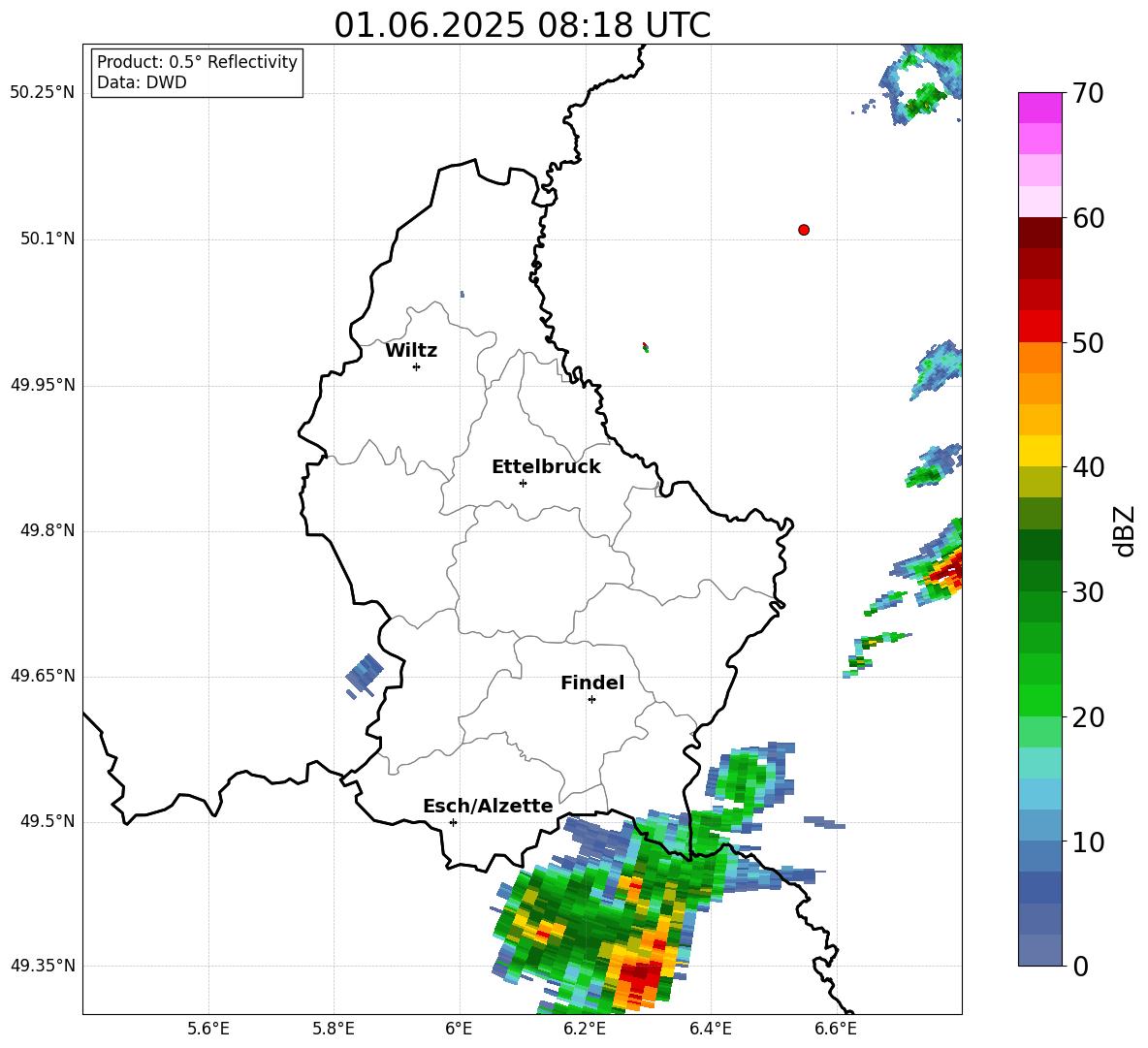Click the orange colorbar segment below 50
Image resolution: width=1148 pixels, height=1048 pixels.
pos(1039,358)
